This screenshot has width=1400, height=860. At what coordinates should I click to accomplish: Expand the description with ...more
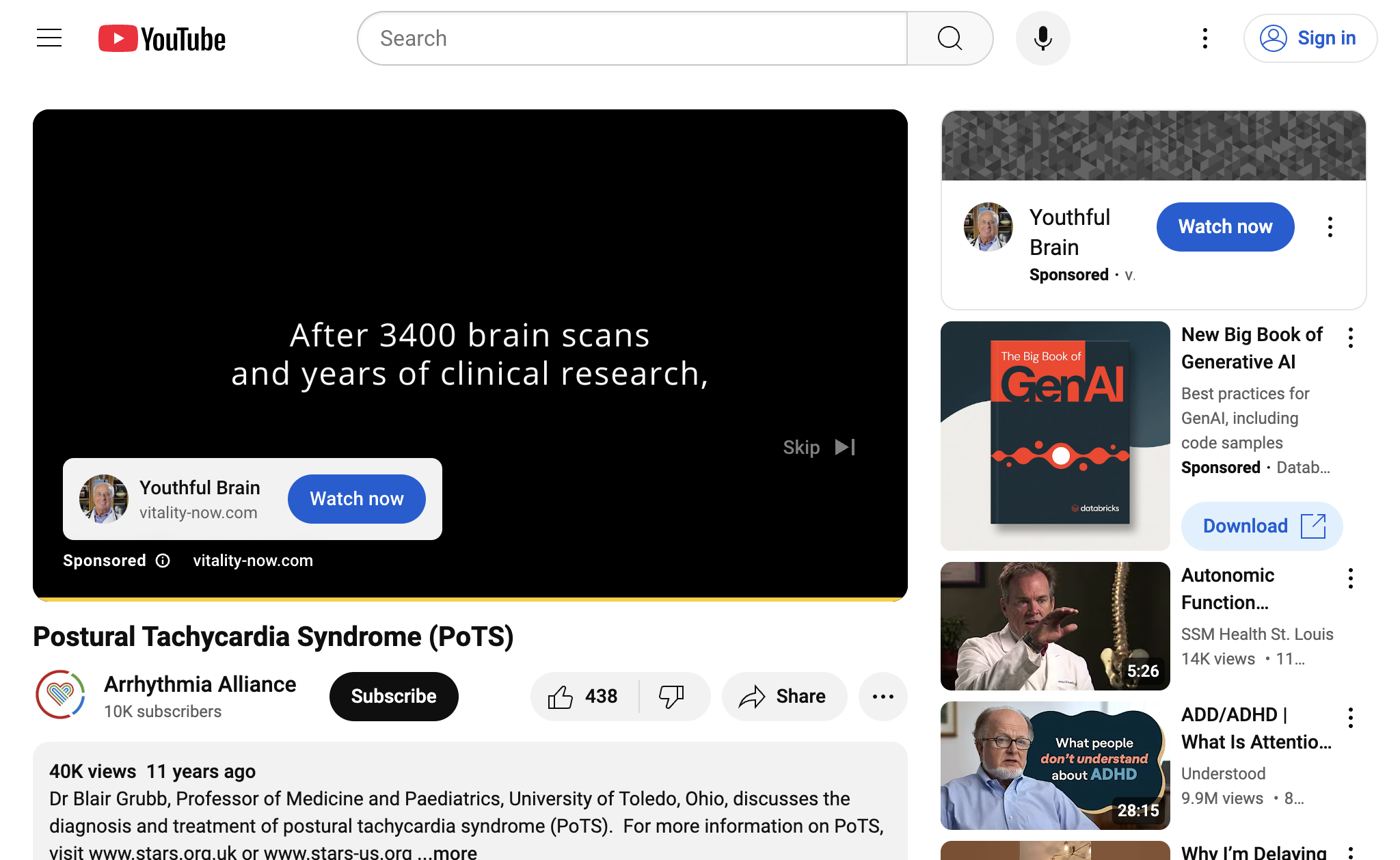[x=448, y=852]
